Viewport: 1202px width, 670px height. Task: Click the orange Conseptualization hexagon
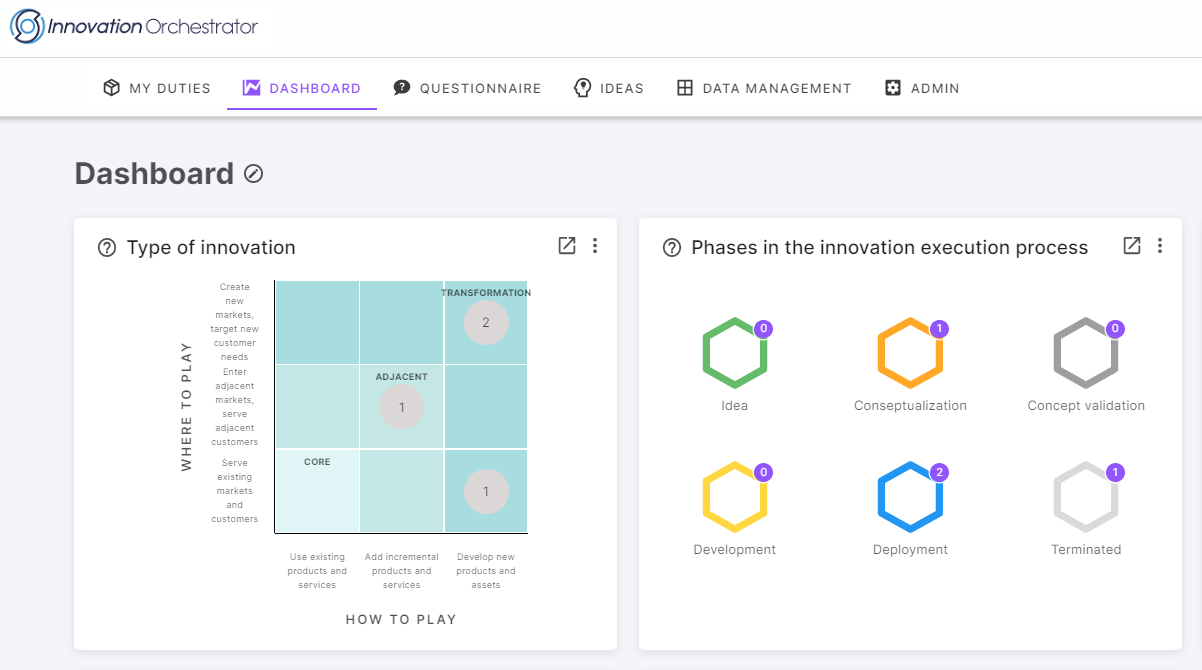[x=910, y=353]
